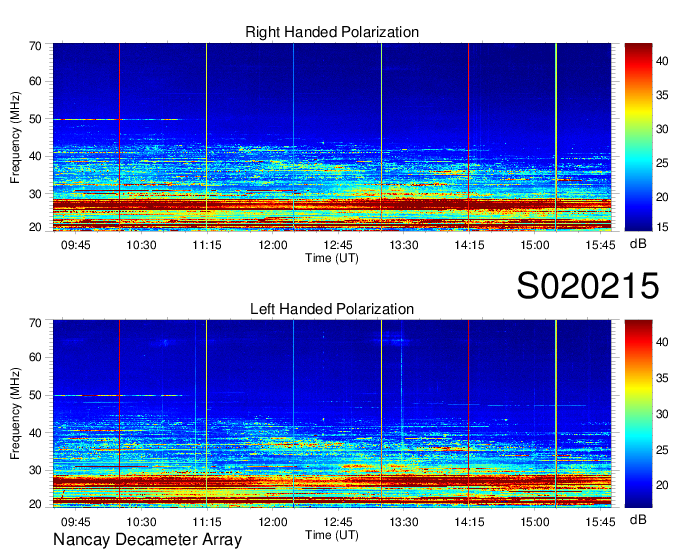
Task: Click yellow vertical marker at 11:15 in Left Handed plot
Action: 206,414
